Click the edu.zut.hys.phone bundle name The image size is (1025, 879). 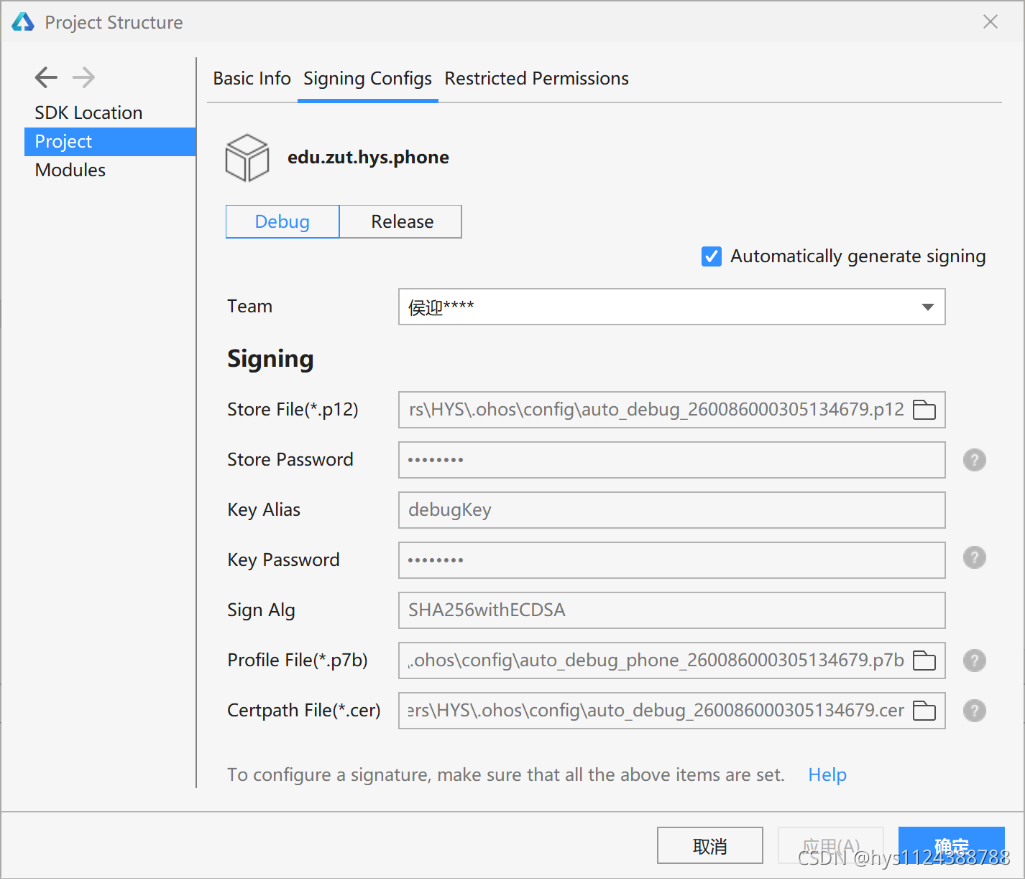pyautogui.click(x=368, y=158)
